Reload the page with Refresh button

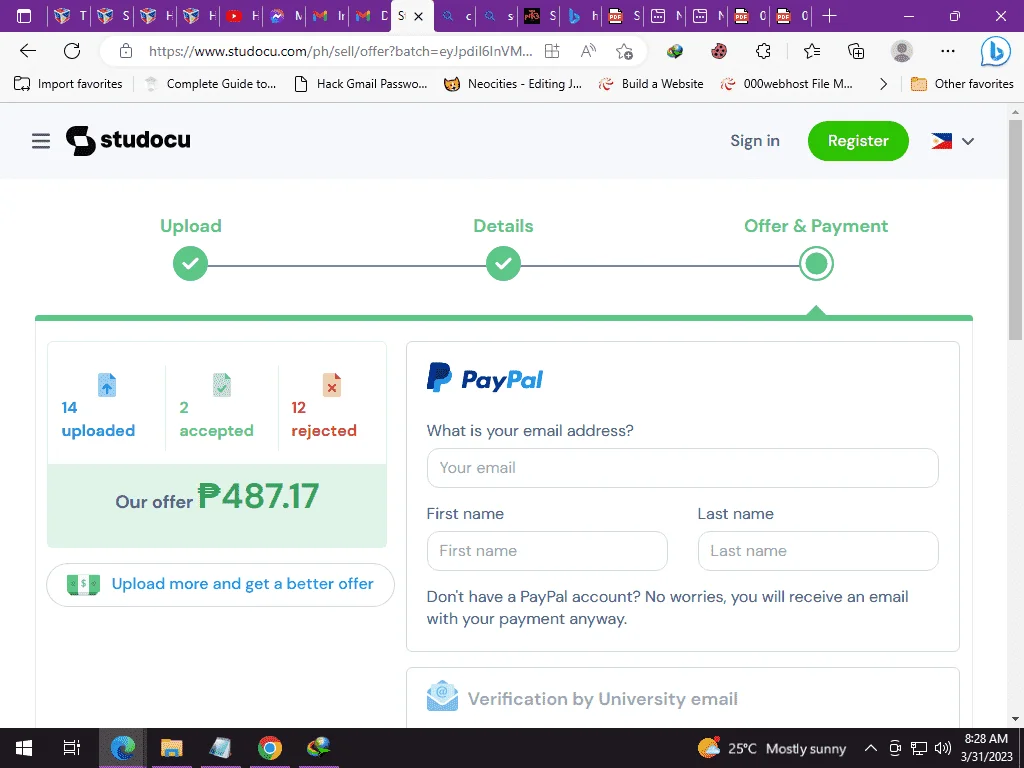(x=72, y=51)
